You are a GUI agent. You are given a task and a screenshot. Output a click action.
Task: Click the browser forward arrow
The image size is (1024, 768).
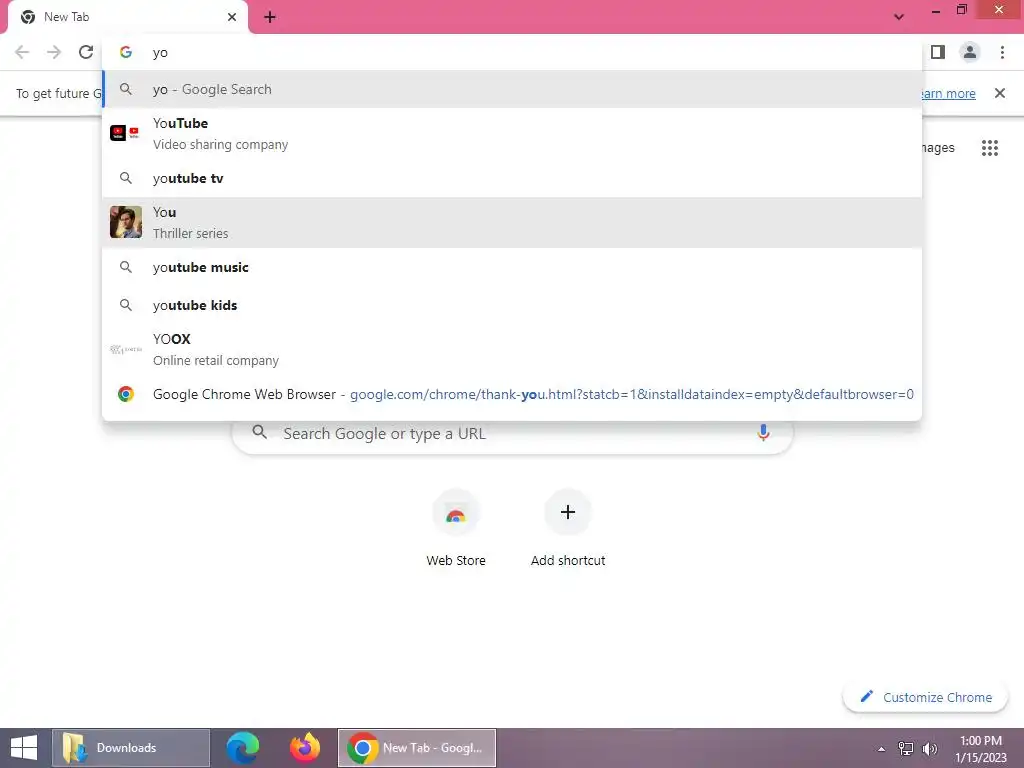[54, 52]
